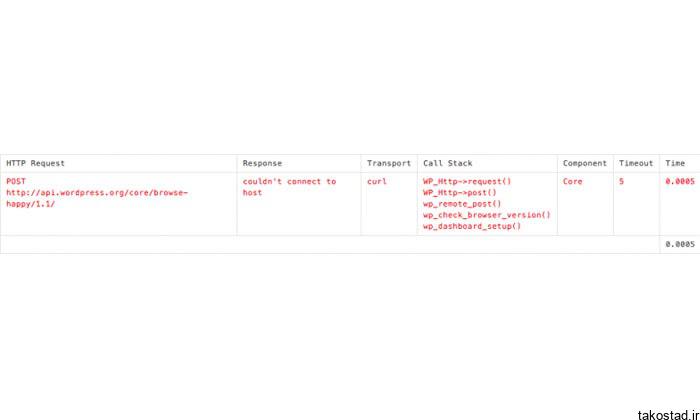Click the total time in footer row
700x420 pixels.
(679, 244)
